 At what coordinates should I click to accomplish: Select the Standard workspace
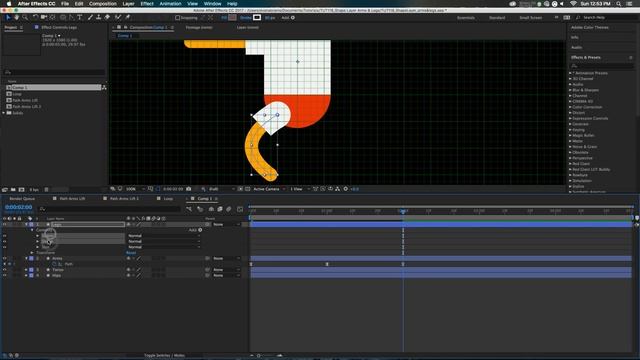tap(497, 18)
